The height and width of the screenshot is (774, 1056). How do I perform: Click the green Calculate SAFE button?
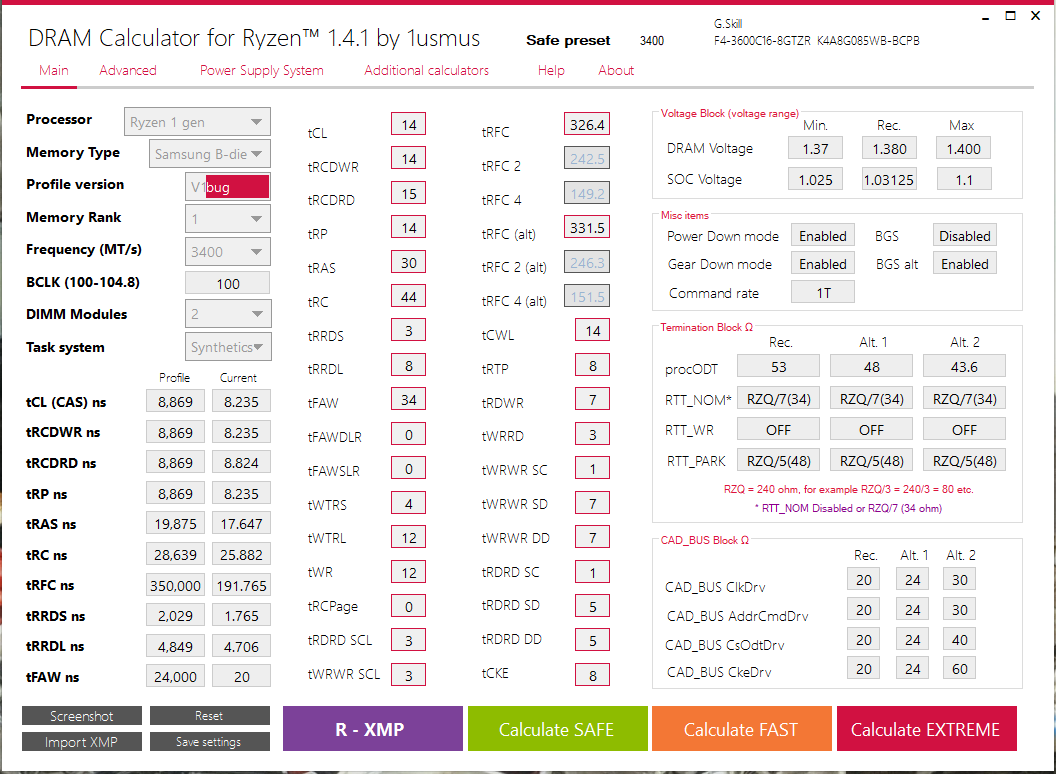(557, 729)
